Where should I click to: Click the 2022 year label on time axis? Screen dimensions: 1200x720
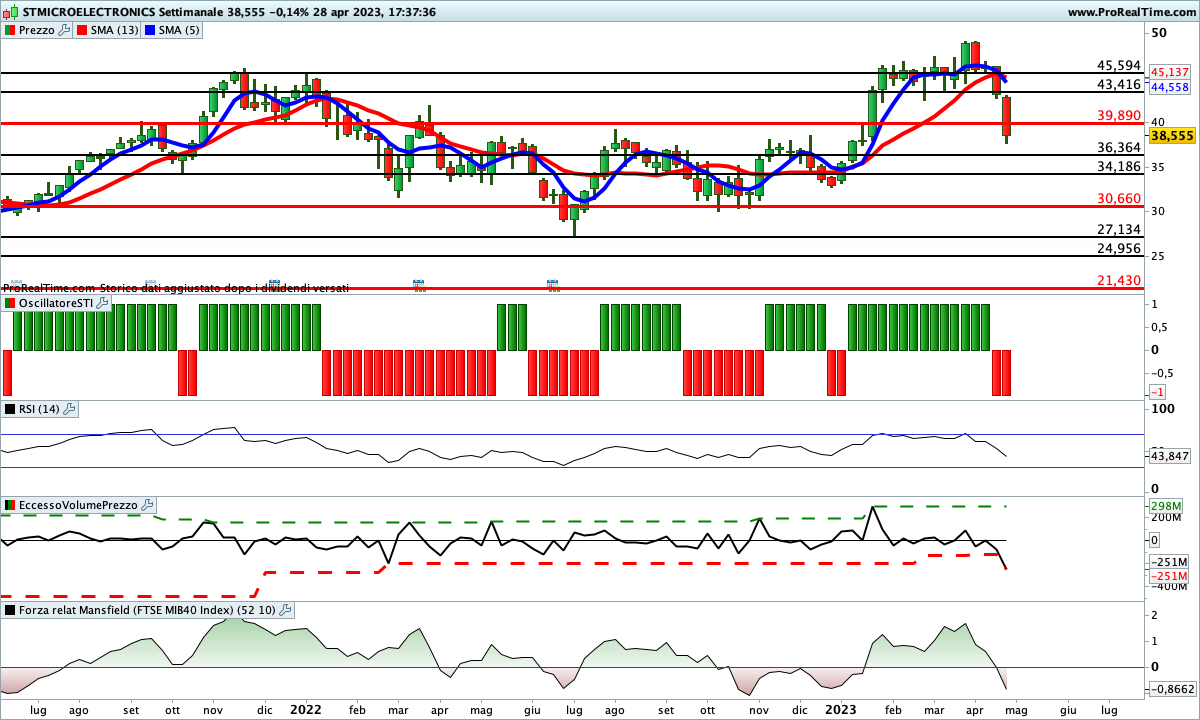[x=305, y=709]
